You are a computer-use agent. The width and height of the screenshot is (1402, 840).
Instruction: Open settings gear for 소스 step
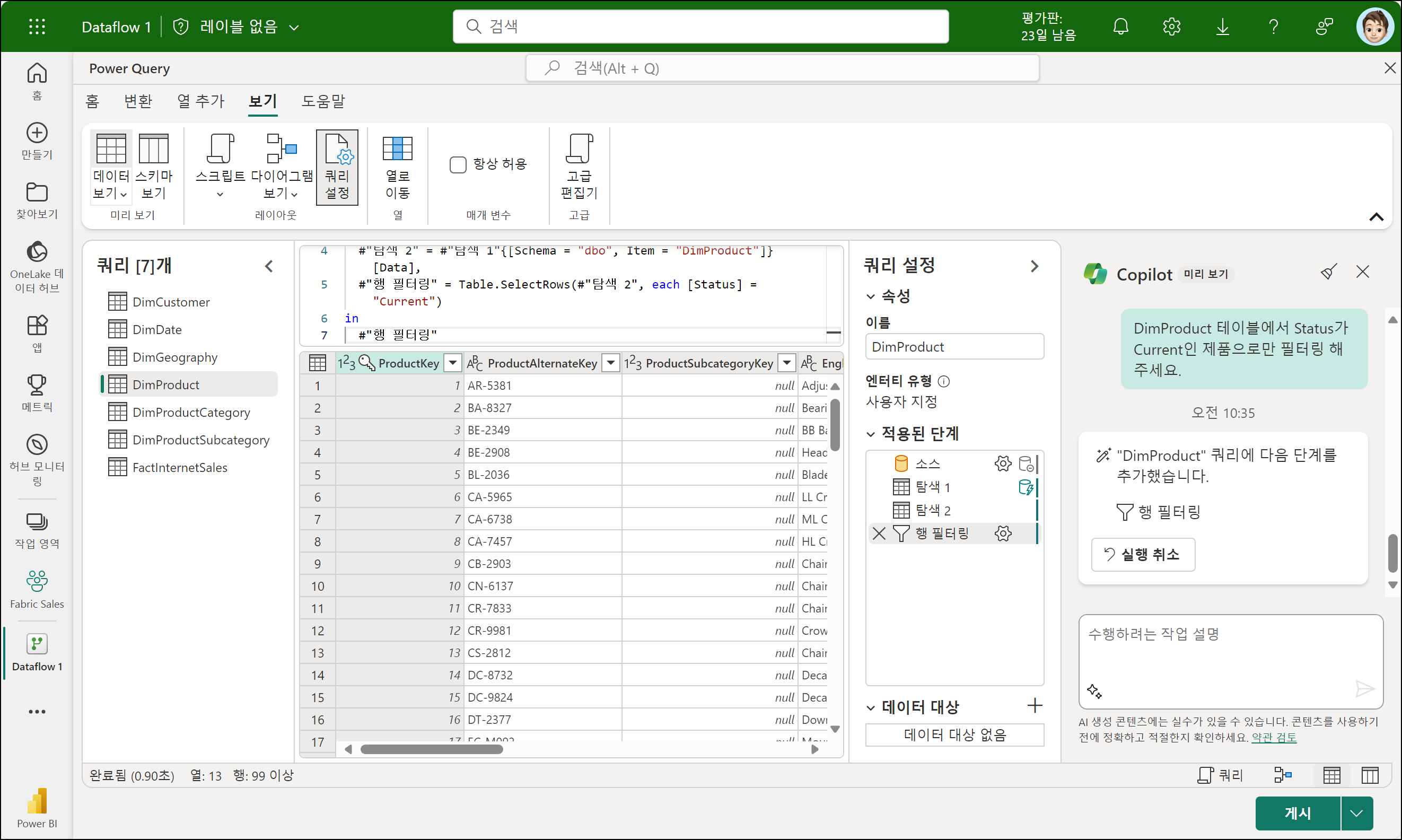click(1002, 463)
